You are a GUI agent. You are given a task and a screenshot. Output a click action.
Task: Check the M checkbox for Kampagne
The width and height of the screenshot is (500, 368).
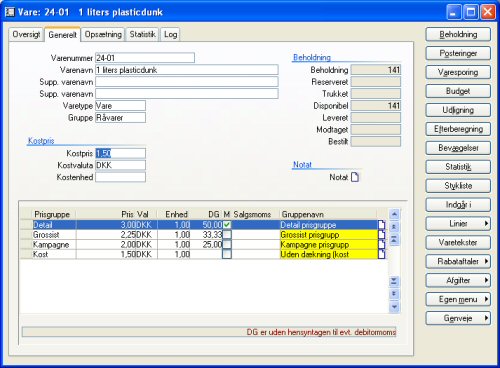[x=227, y=244]
